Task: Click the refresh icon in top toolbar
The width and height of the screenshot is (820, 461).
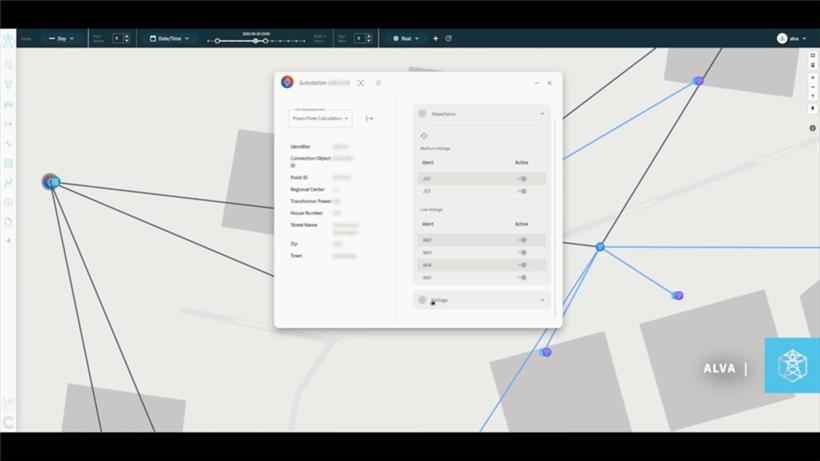Action: pyautogui.click(x=449, y=38)
